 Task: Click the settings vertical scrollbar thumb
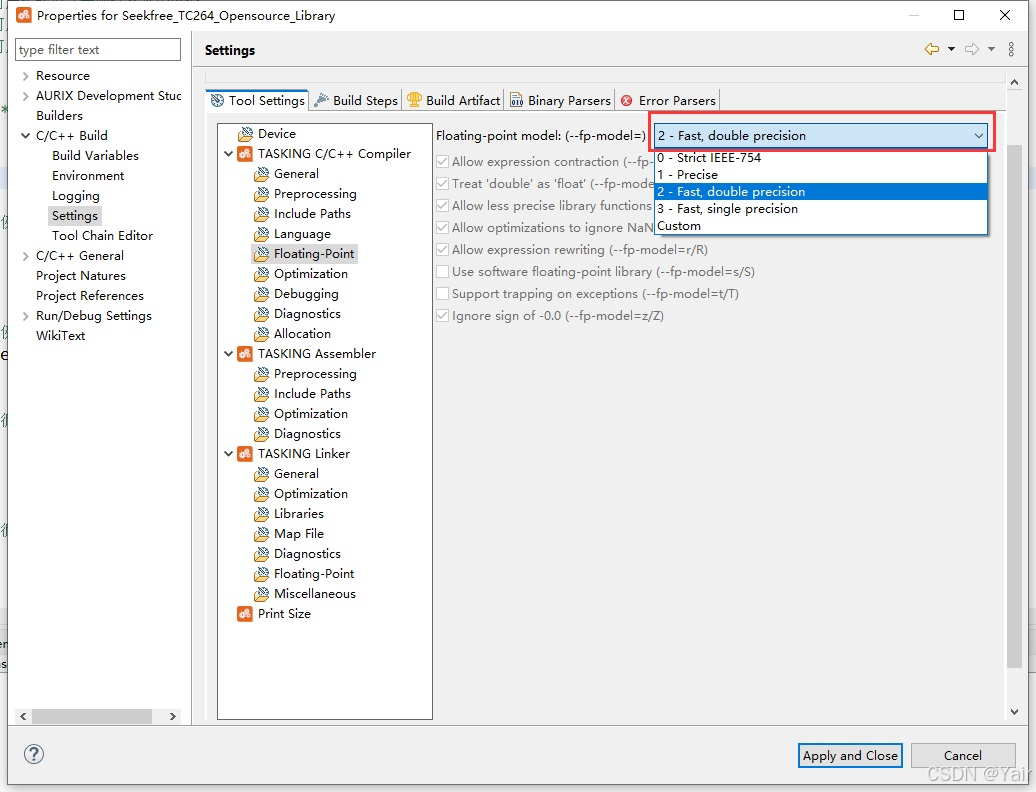click(x=1014, y=405)
